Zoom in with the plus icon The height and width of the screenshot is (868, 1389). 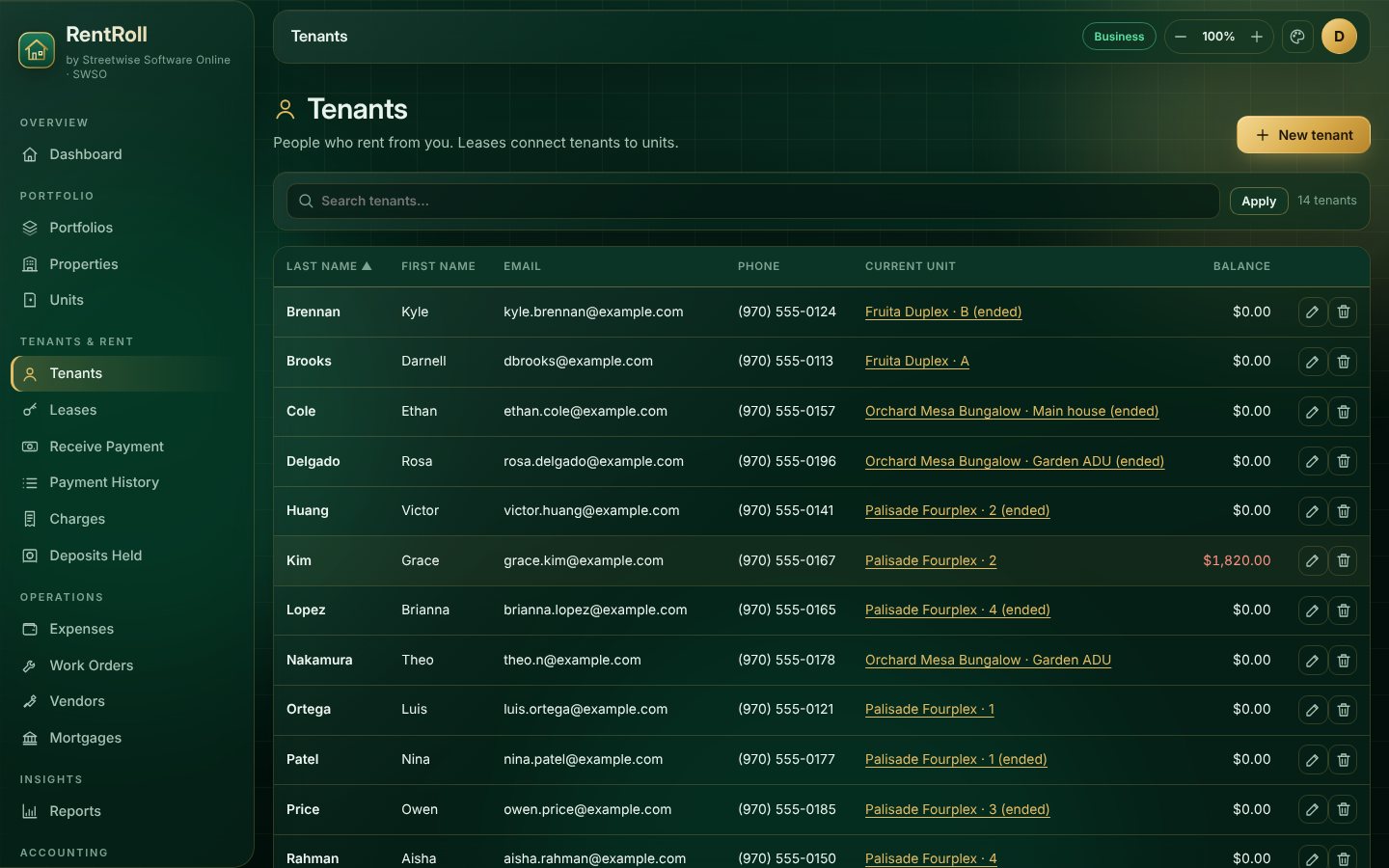pos(1257,37)
